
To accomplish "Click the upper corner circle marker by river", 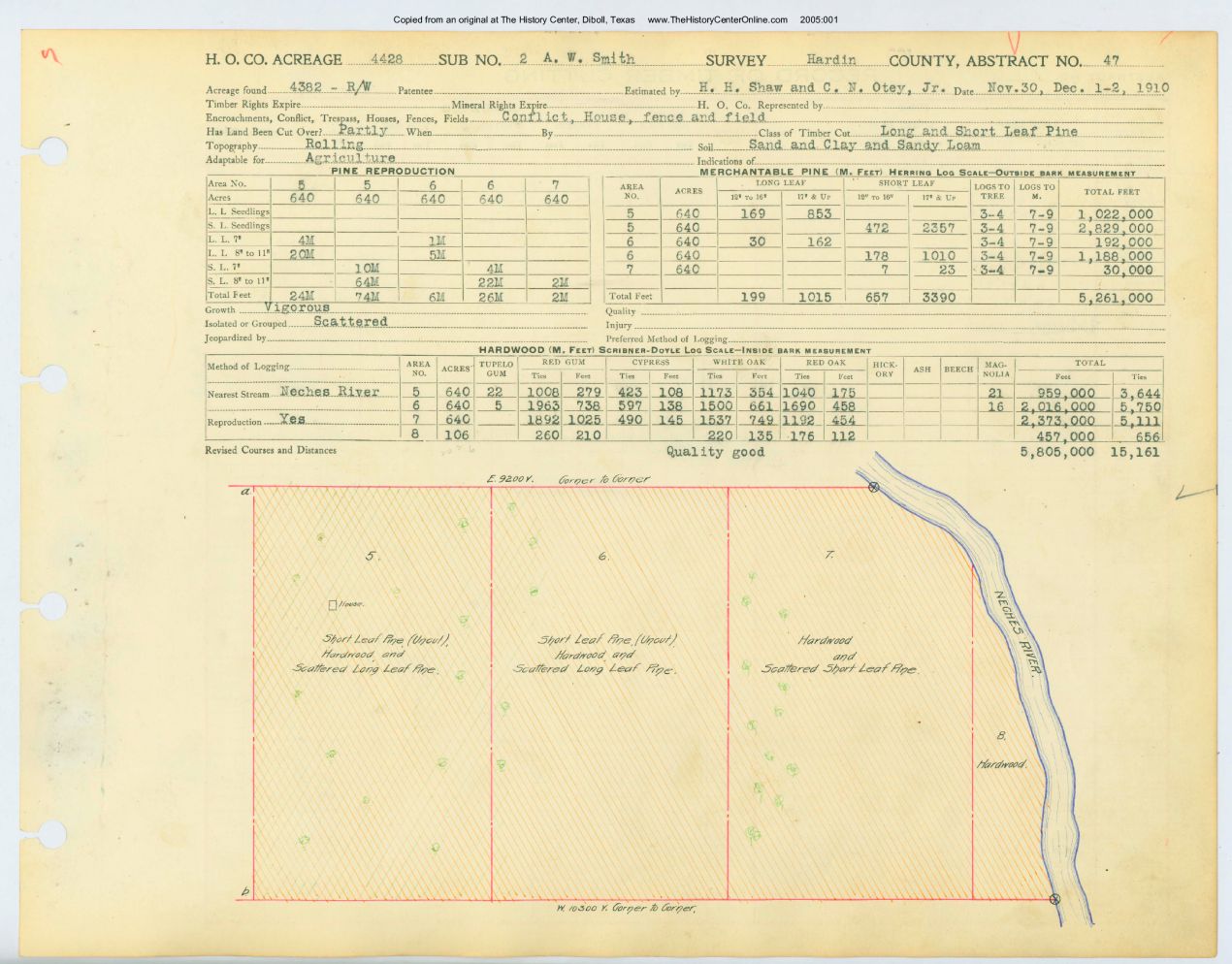I will pos(873,488).
